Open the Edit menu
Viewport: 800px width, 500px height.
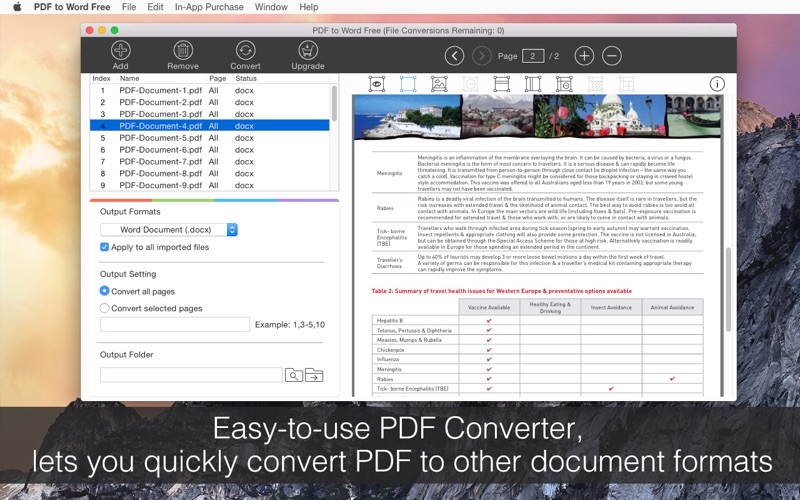(x=155, y=7)
